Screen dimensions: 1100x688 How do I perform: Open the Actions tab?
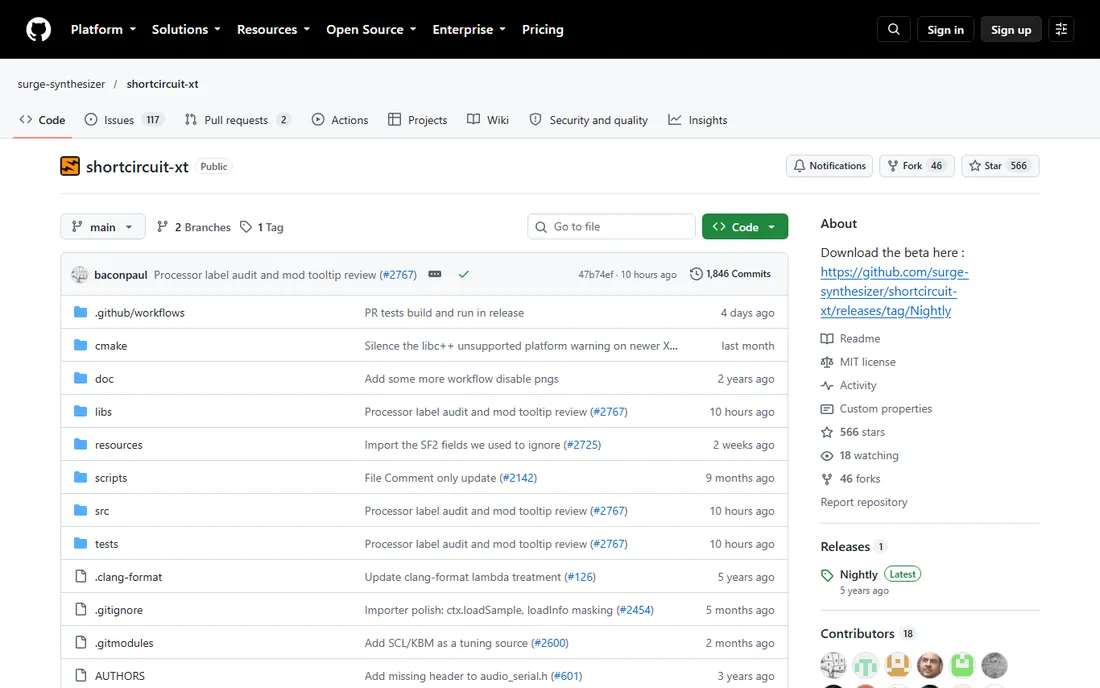click(340, 120)
